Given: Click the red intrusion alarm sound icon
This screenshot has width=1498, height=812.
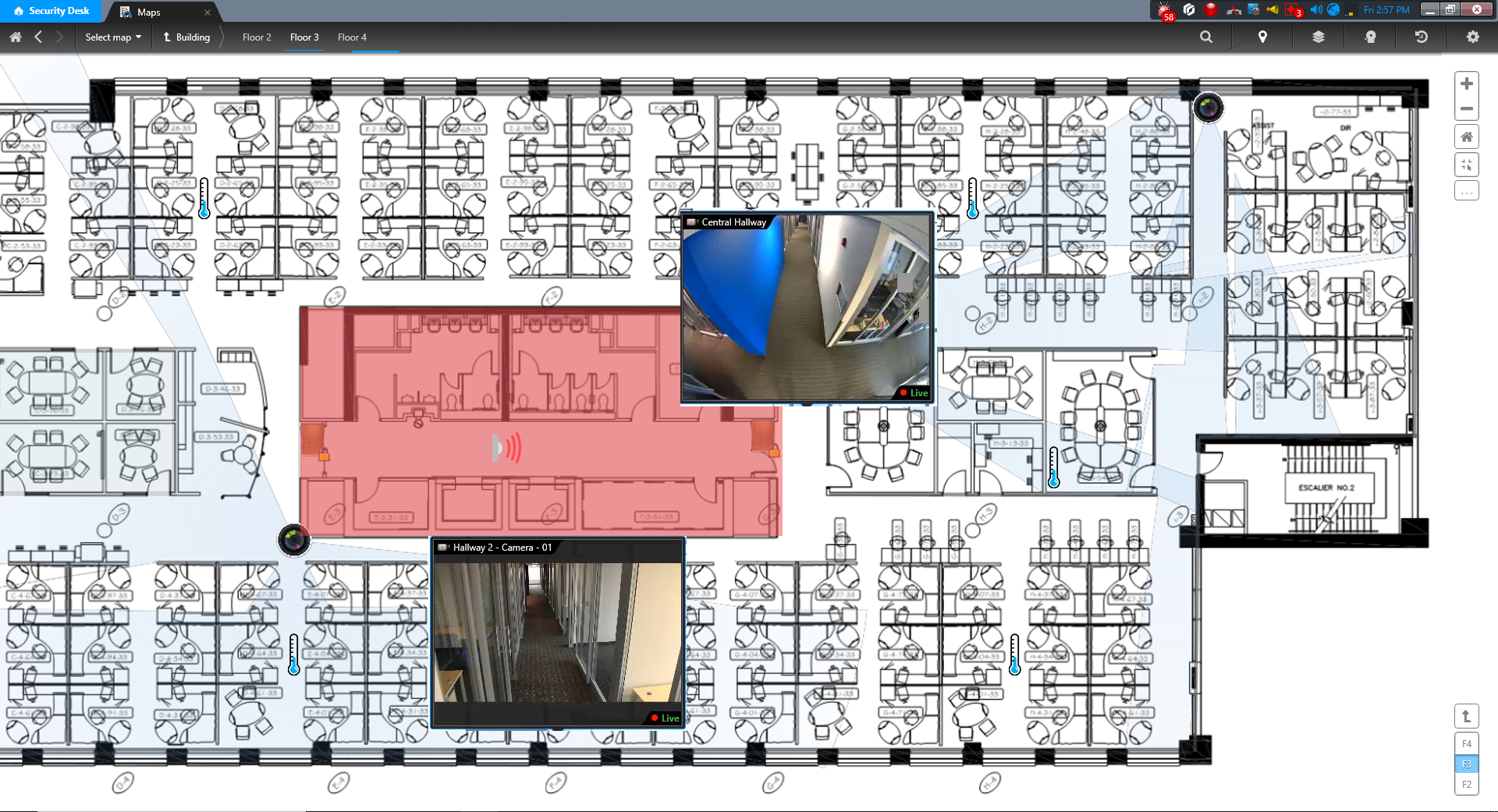Looking at the screenshot, I should pos(507,448).
